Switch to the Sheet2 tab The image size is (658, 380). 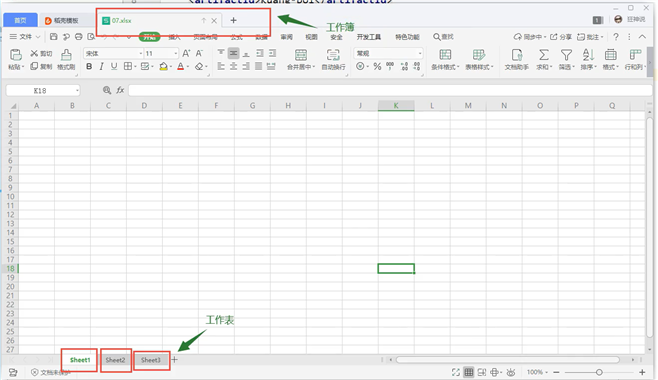(x=115, y=360)
